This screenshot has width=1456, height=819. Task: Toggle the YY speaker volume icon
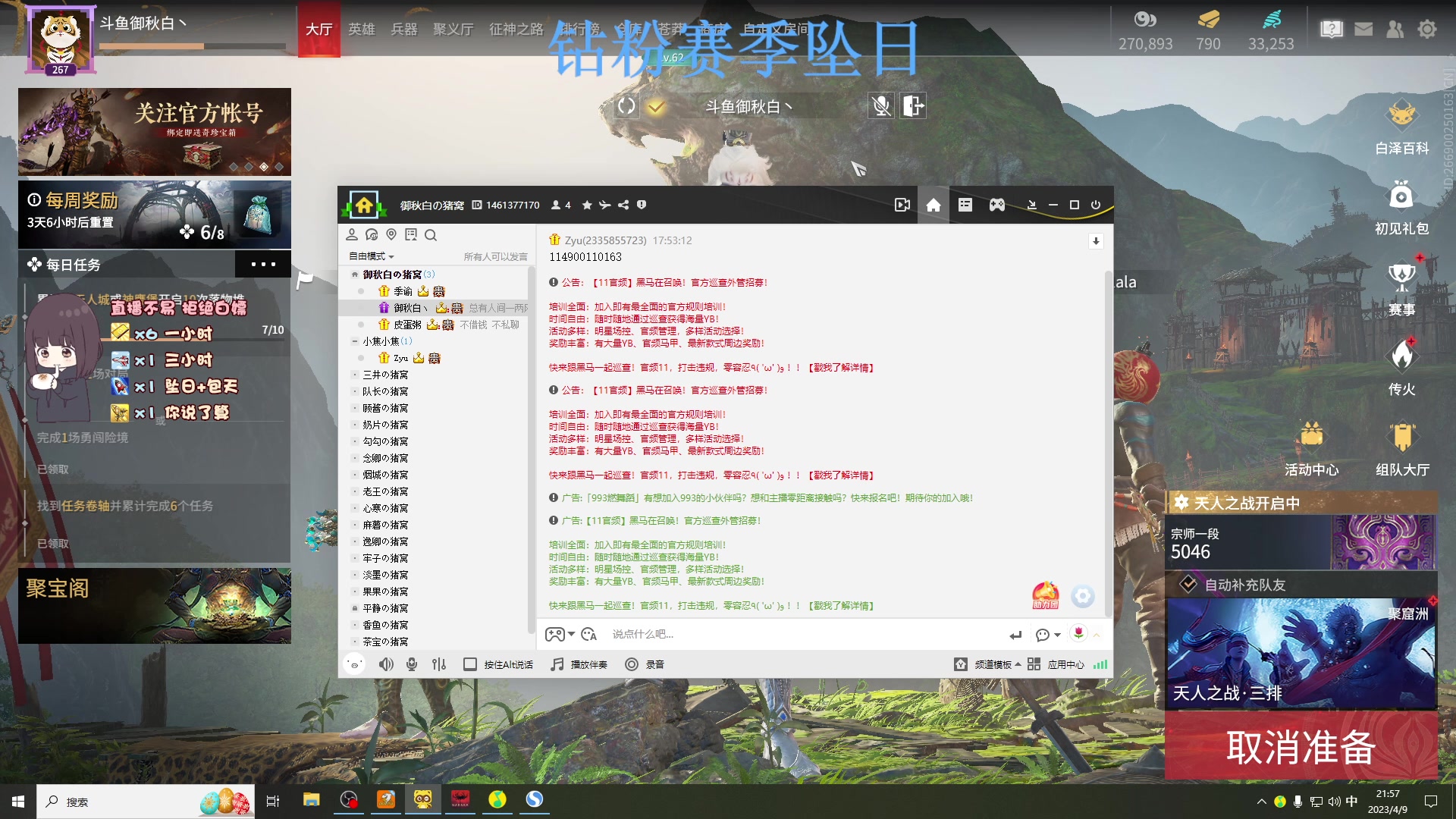tap(386, 664)
